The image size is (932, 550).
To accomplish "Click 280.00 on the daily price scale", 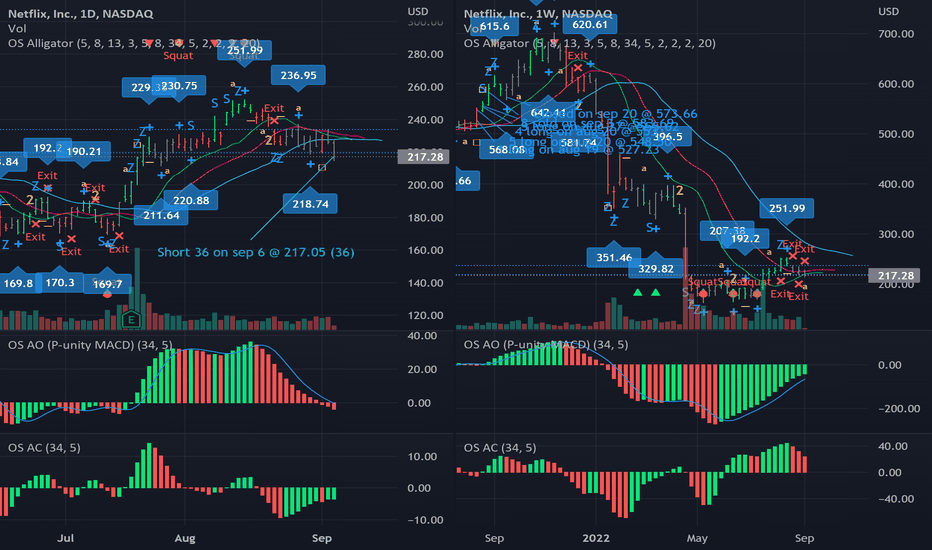I will (x=425, y=54).
